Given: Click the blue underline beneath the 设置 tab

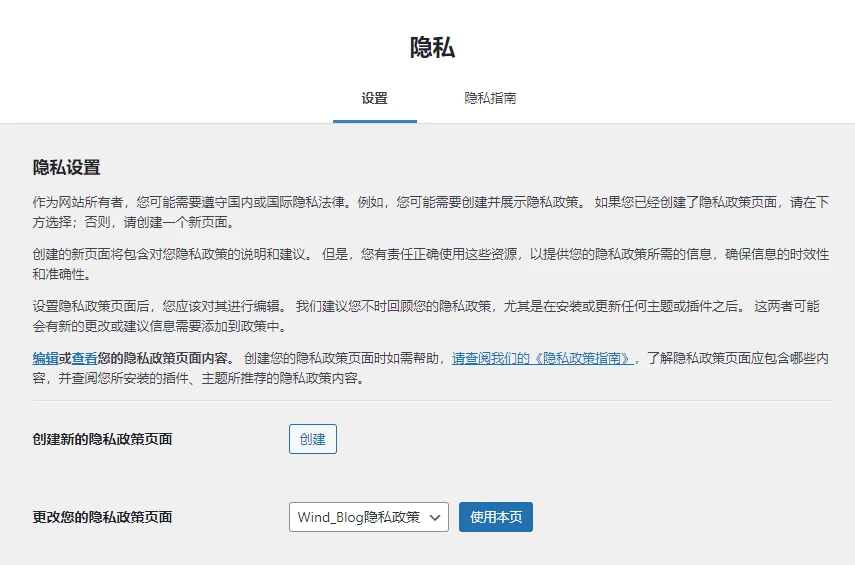Looking at the screenshot, I should coord(374,121).
